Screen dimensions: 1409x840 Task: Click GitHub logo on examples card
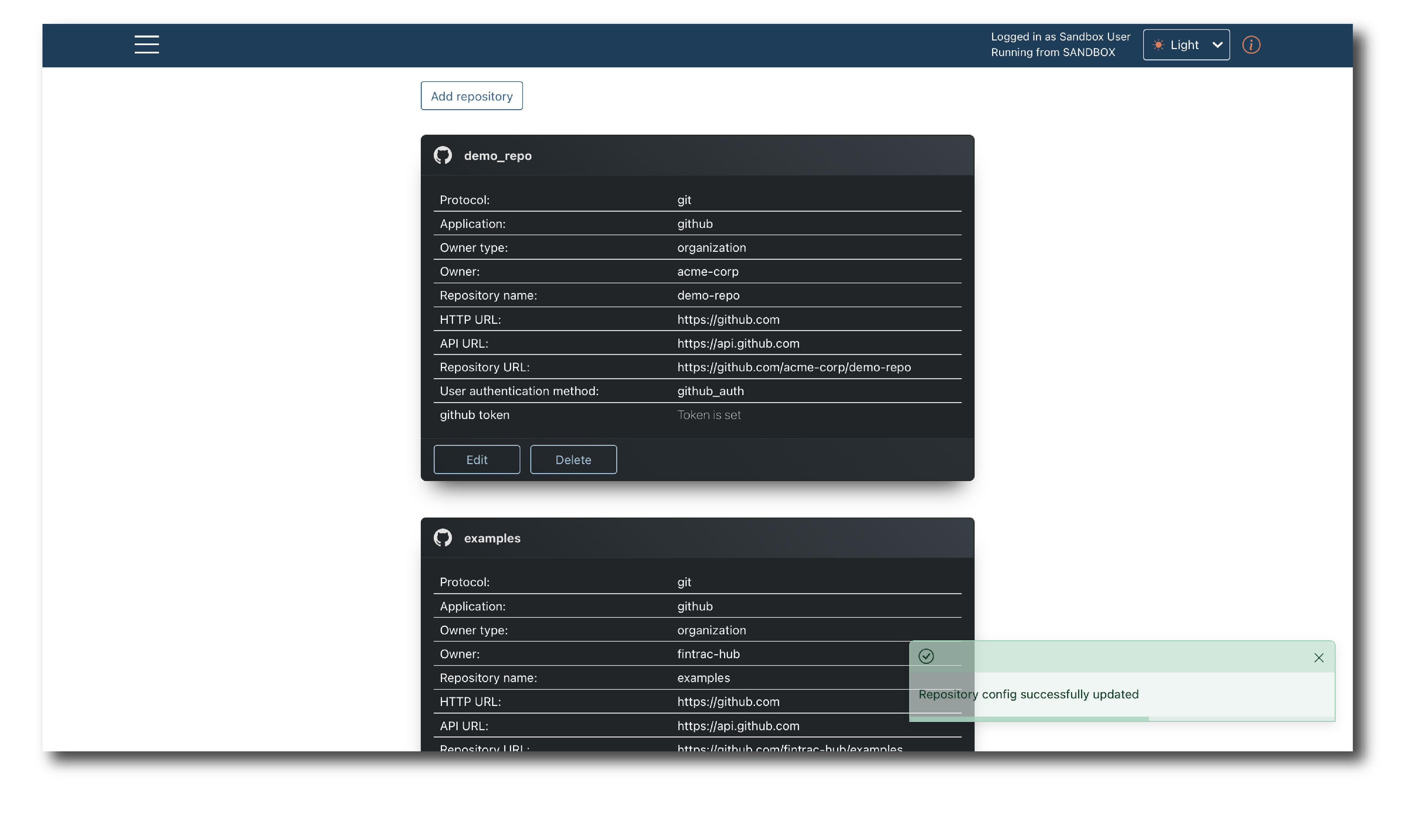pyautogui.click(x=443, y=538)
